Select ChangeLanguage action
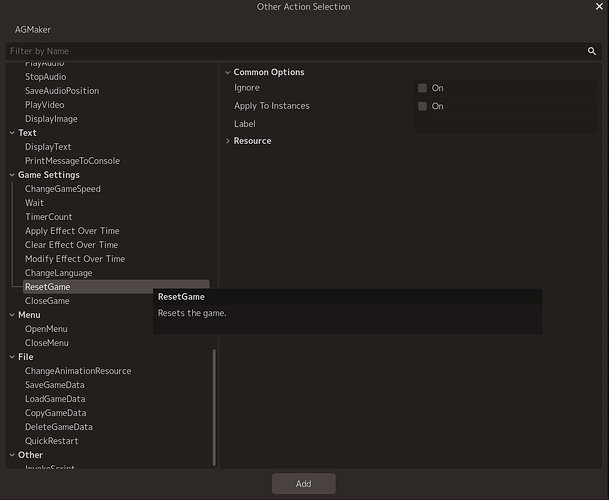The width and height of the screenshot is (609, 500). pyautogui.click(x=59, y=273)
